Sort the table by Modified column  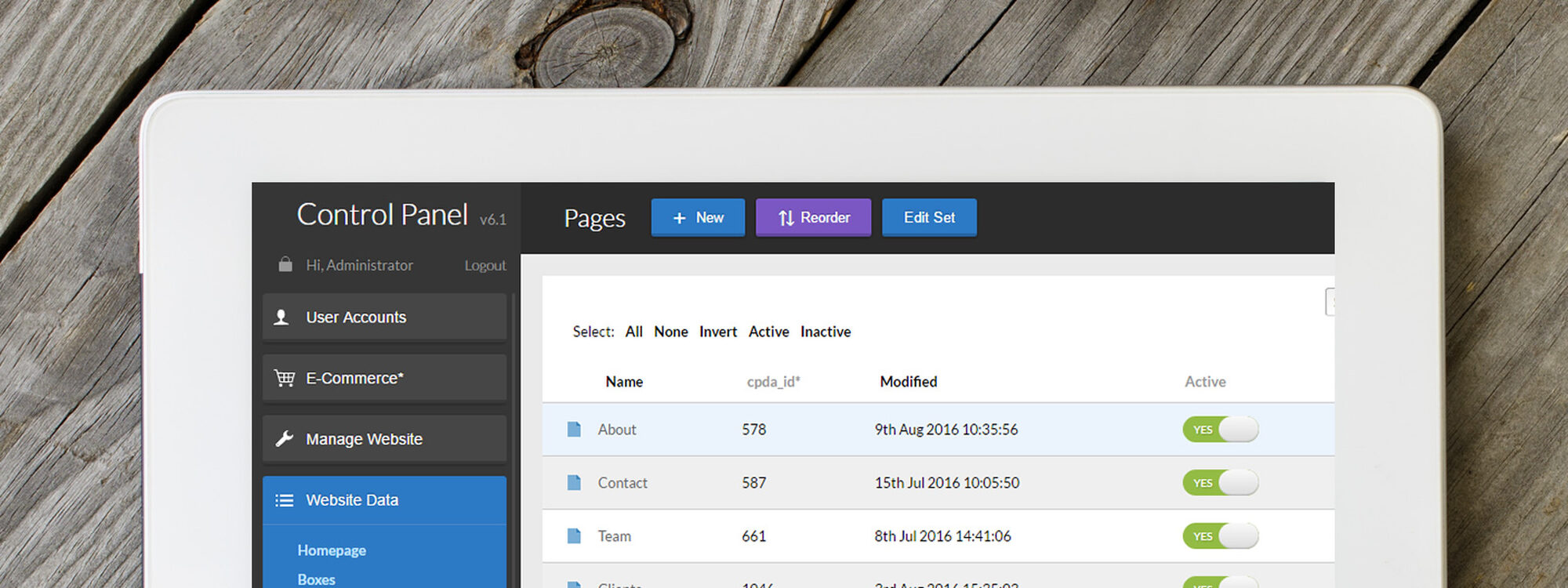(908, 382)
